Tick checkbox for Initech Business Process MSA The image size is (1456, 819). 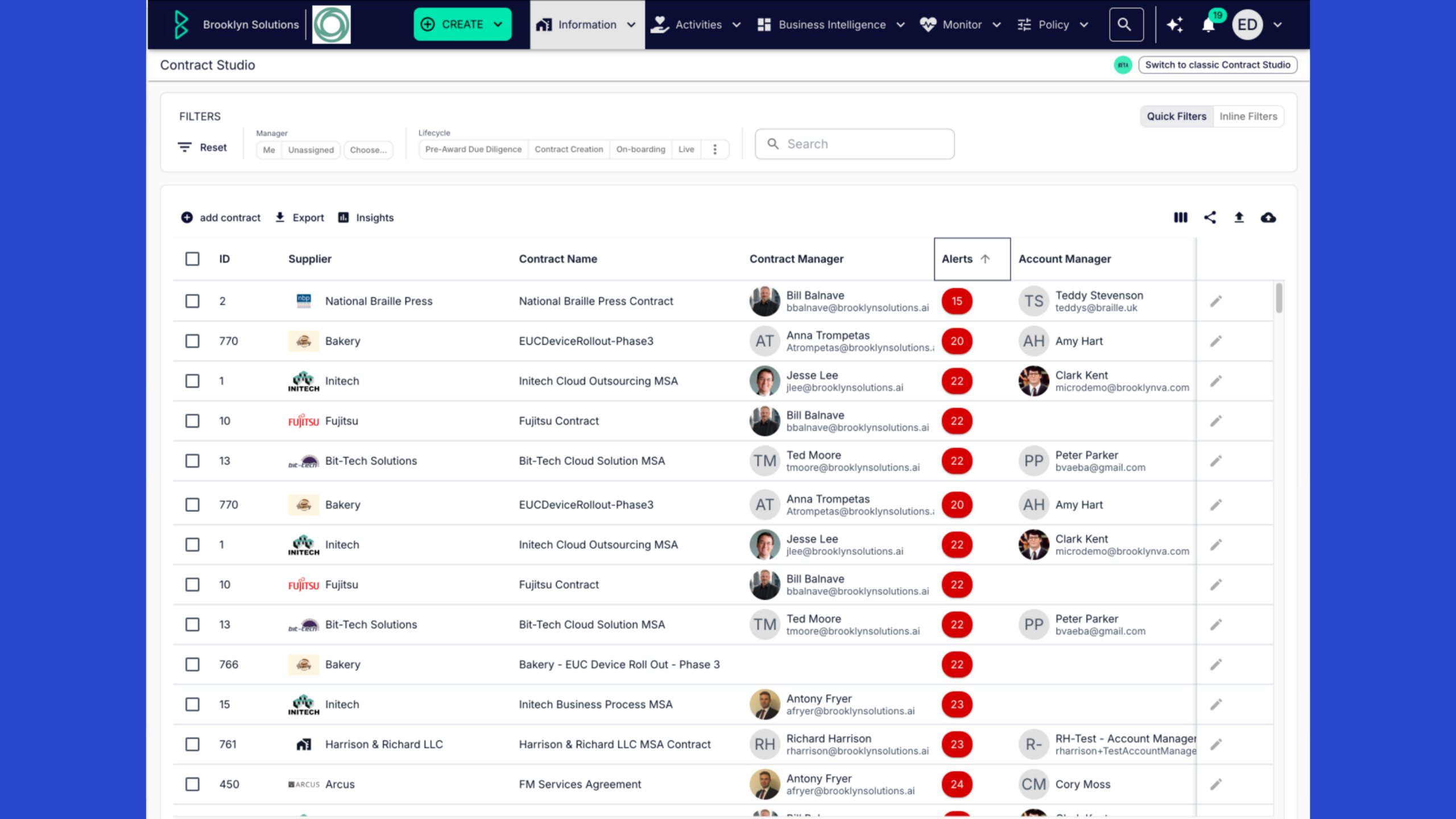tap(192, 704)
